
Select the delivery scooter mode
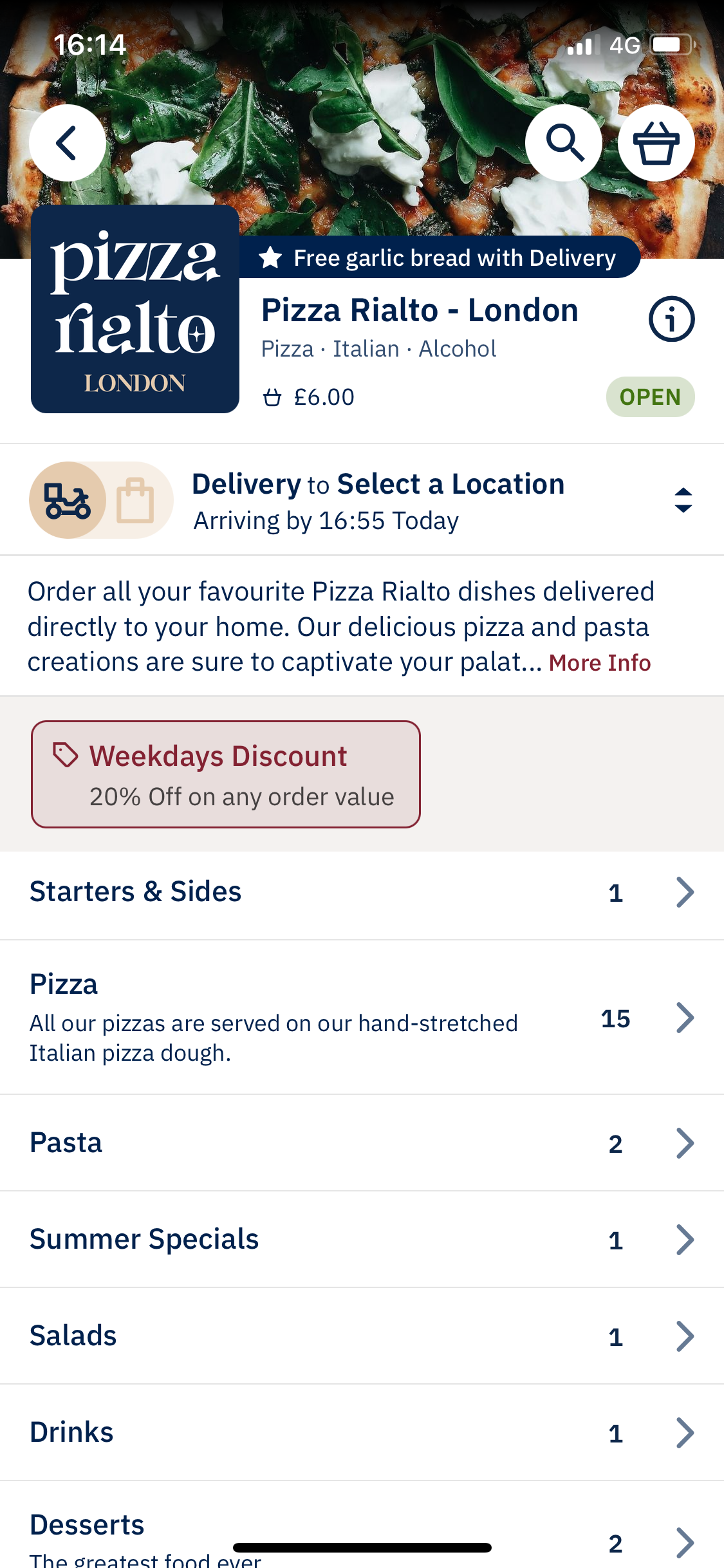tap(68, 500)
